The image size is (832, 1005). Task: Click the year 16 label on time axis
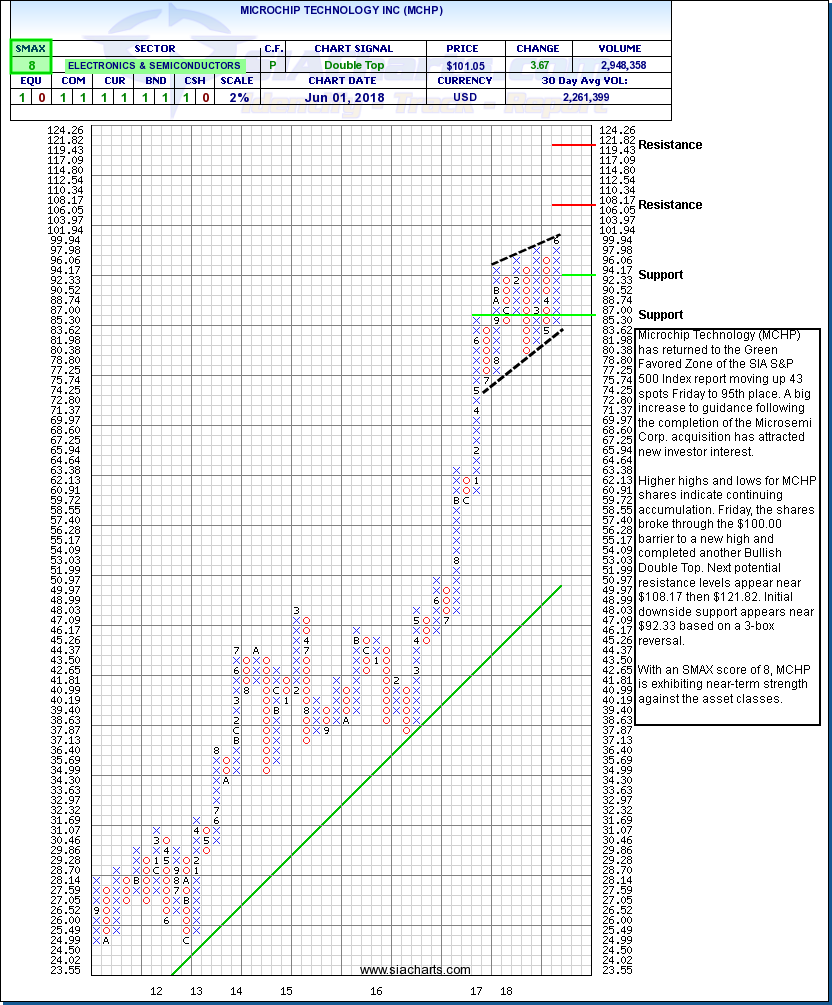pos(376,991)
